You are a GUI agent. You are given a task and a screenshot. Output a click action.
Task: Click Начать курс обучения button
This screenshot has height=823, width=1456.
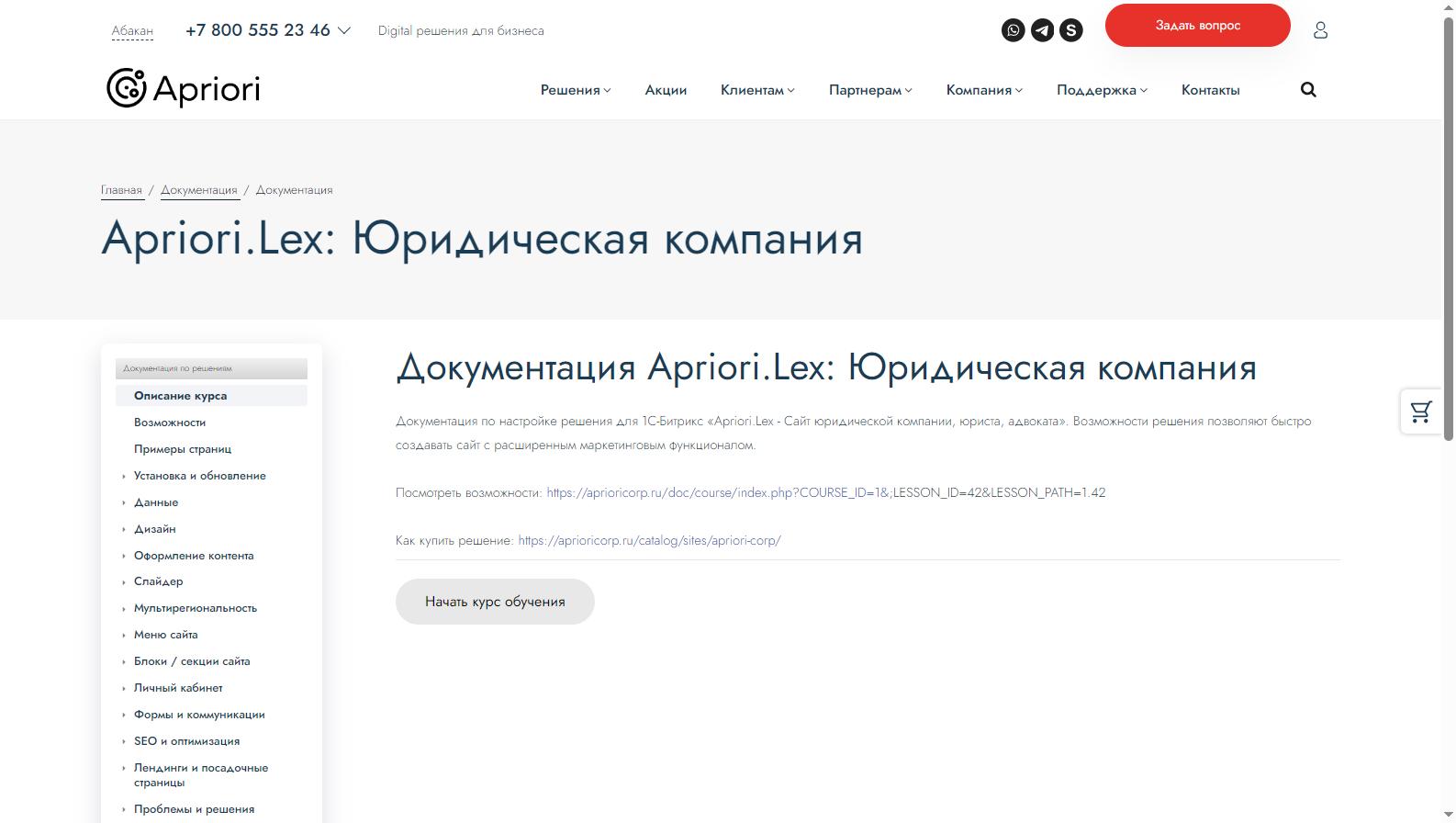(495, 602)
